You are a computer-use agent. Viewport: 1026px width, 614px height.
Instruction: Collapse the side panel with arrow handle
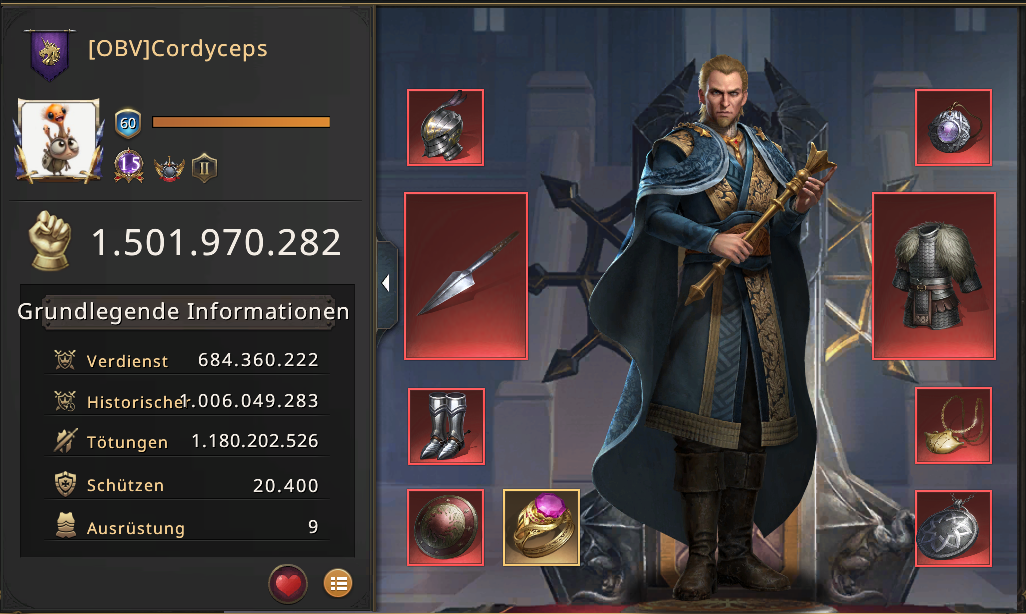pos(386,283)
